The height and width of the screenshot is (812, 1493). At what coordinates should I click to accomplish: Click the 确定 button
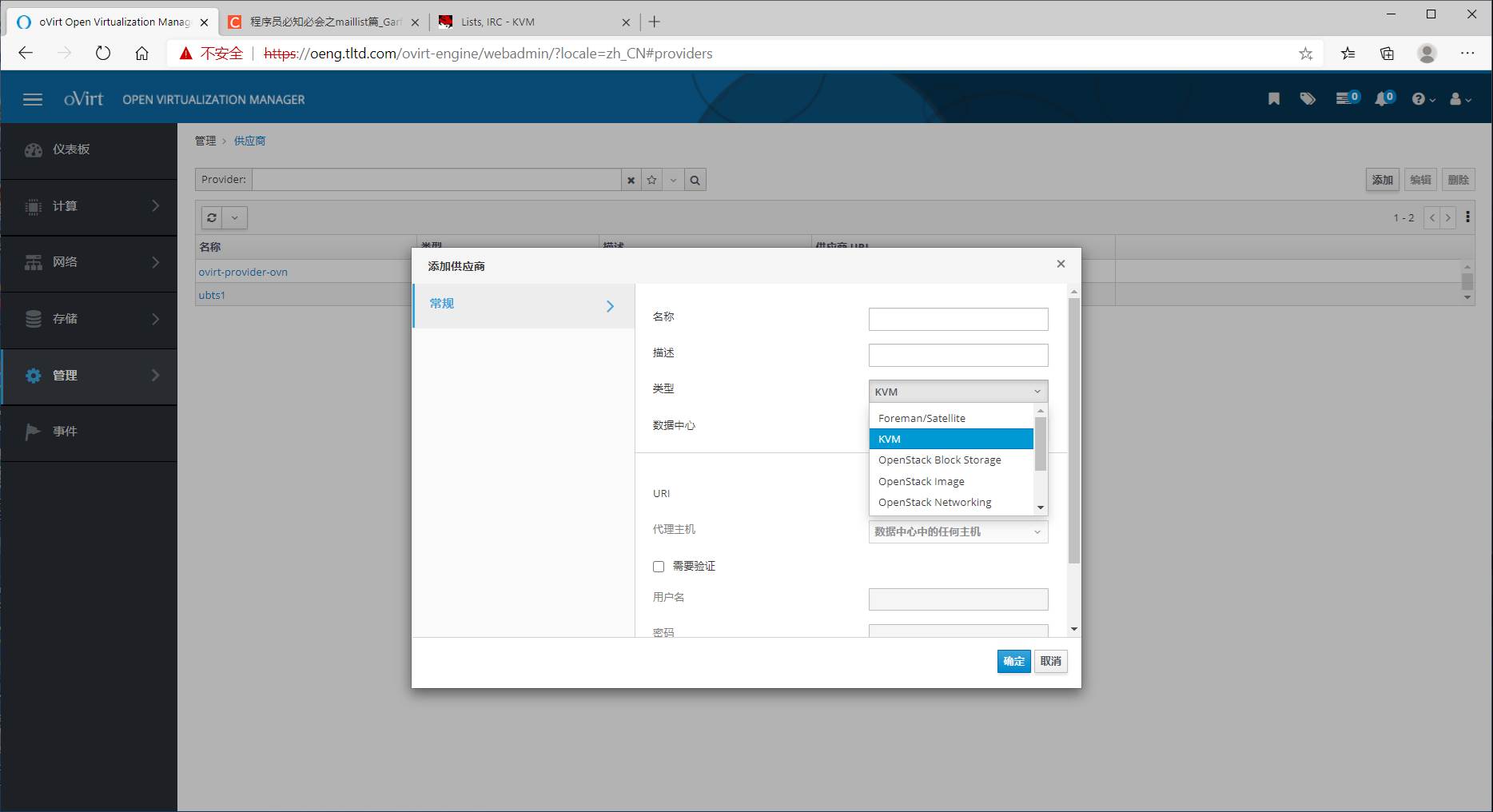point(1013,661)
